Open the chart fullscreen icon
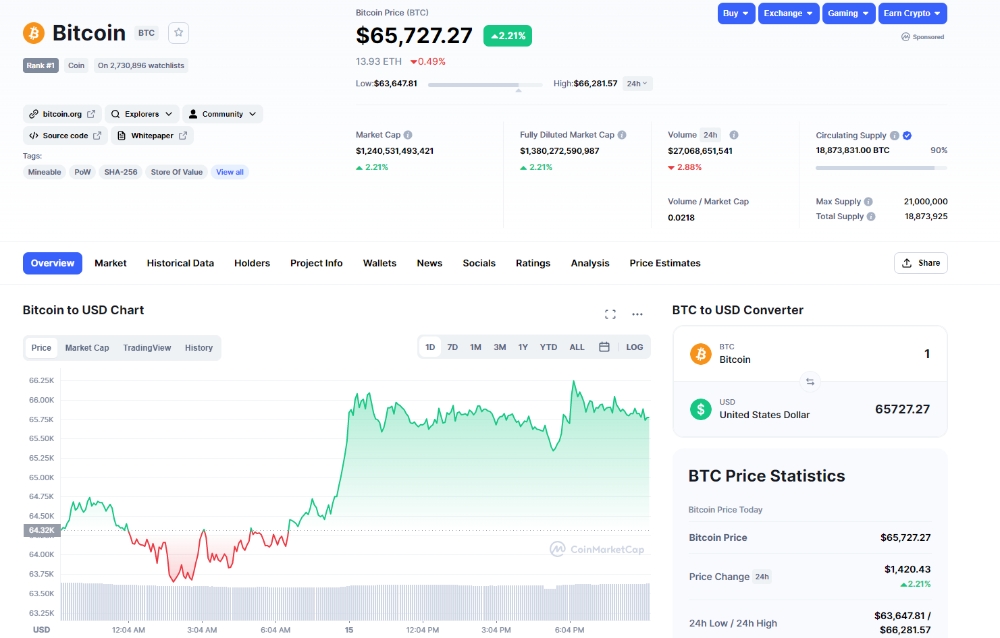1000x638 pixels. [610, 314]
